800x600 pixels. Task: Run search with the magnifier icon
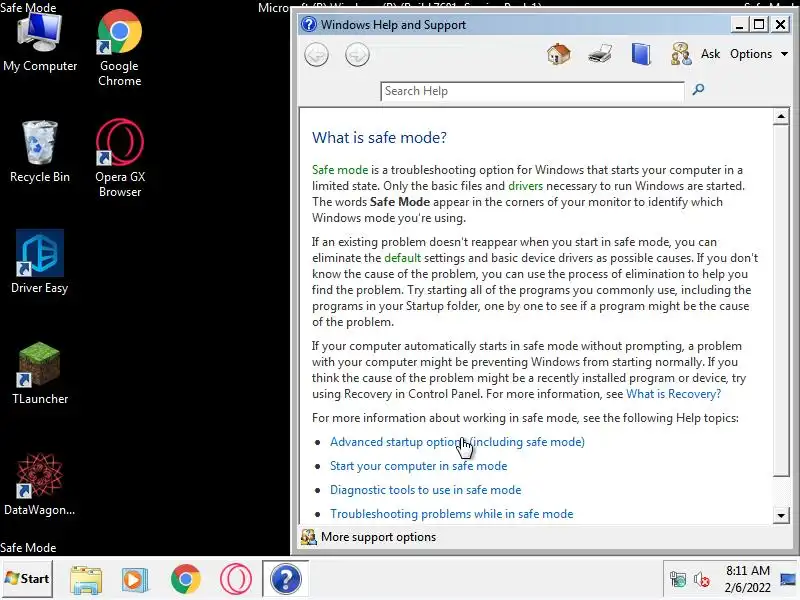coord(698,90)
